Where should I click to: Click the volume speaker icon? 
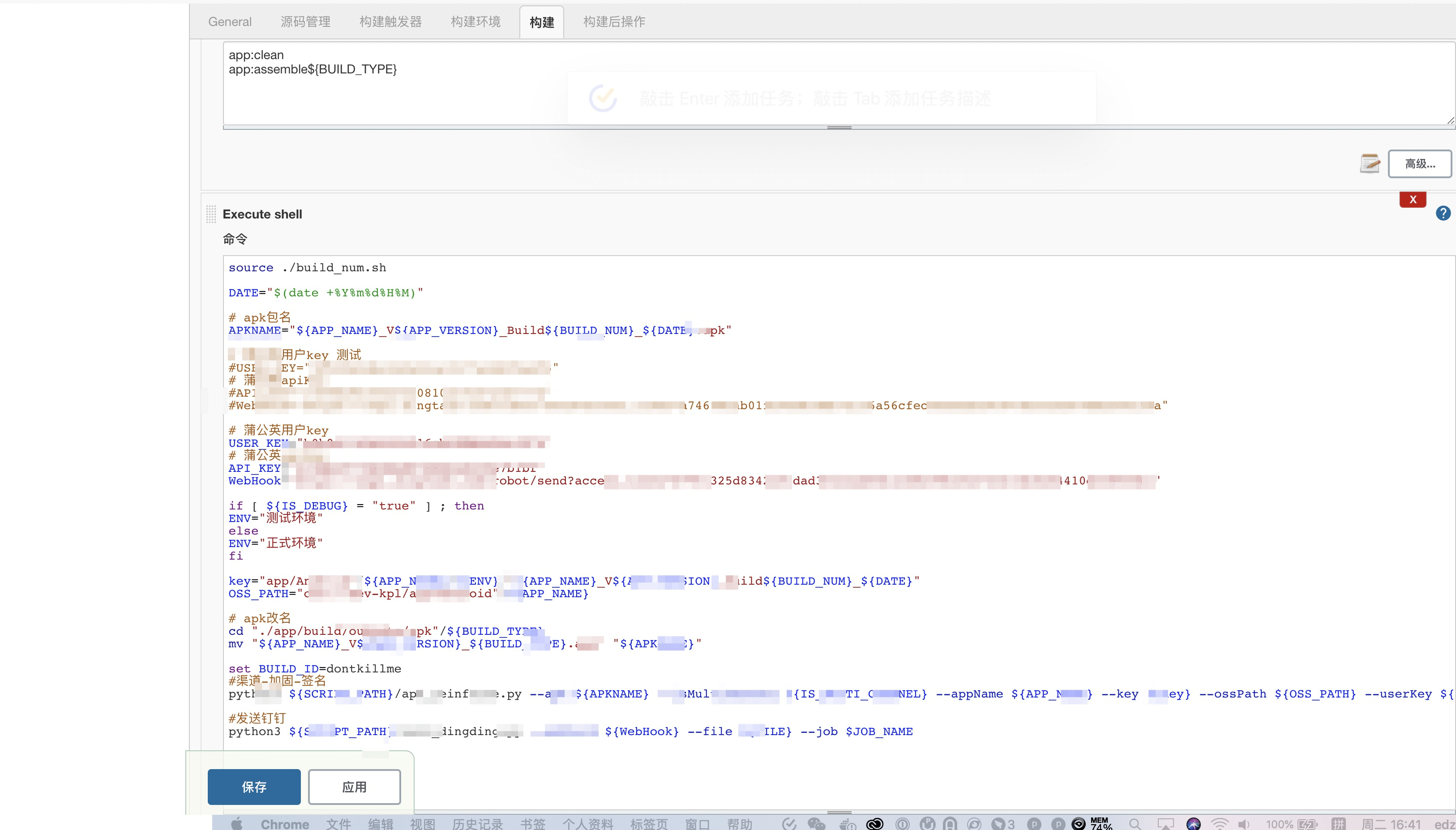(1244, 824)
